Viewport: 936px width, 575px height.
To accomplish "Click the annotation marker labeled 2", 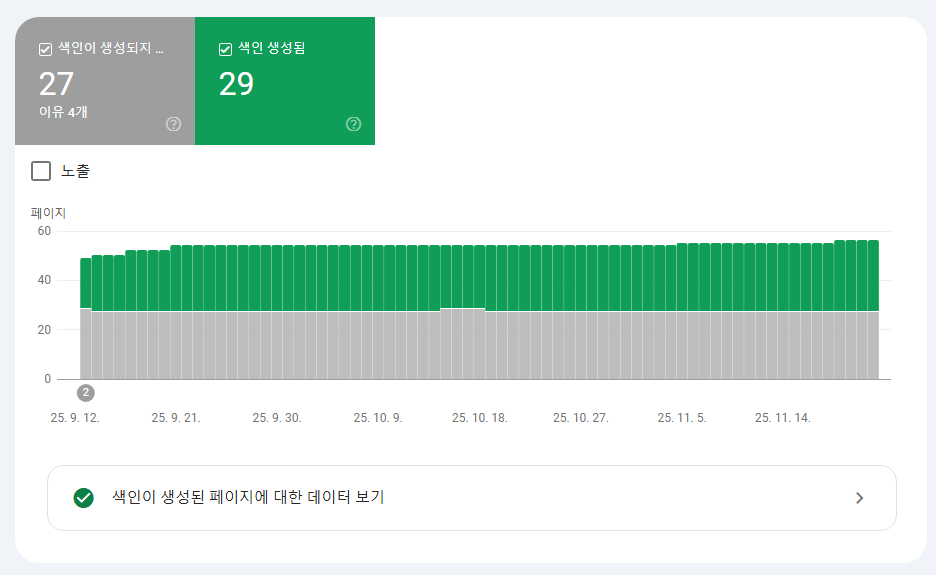I will tap(86, 392).
